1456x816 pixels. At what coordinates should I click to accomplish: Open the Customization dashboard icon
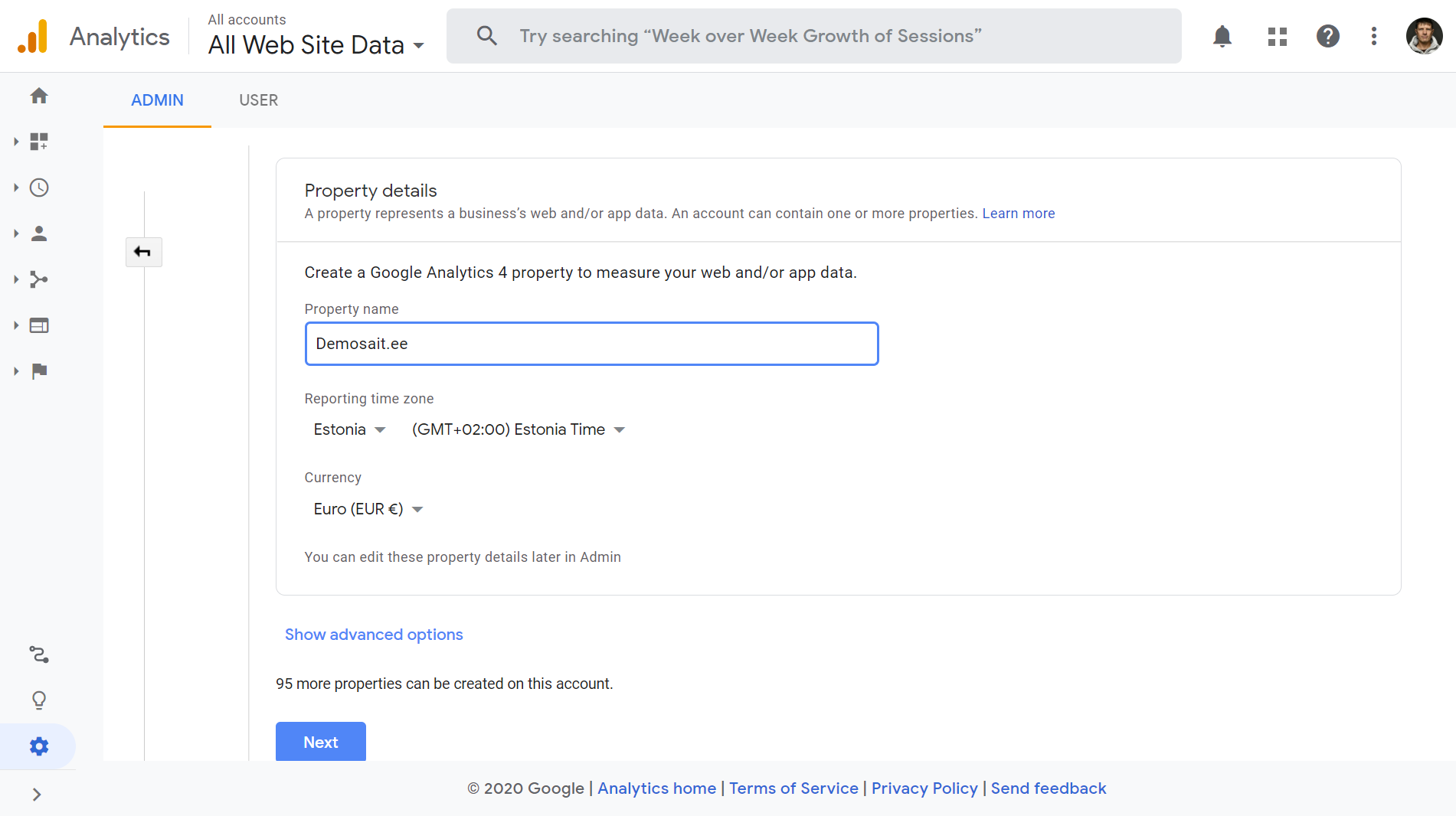[x=39, y=142]
